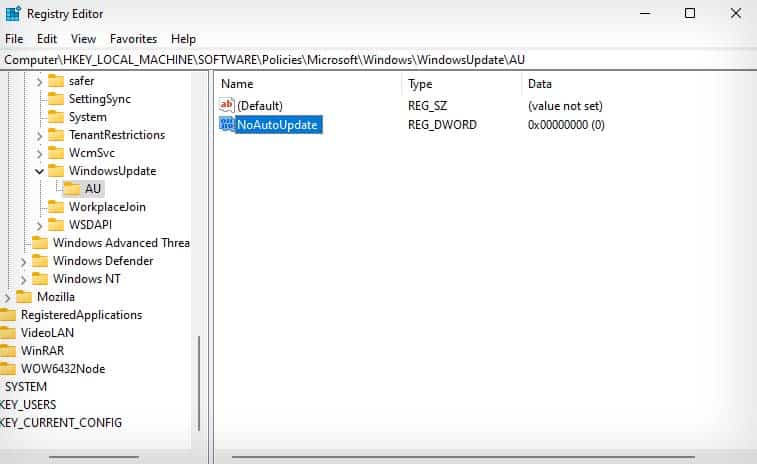Select the NoAutoUpdate value name
757x464 pixels.
coord(278,125)
